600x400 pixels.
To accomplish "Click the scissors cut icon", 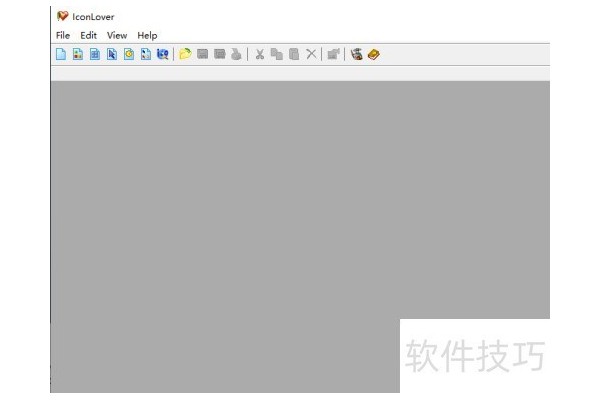I will (x=260, y=54).
